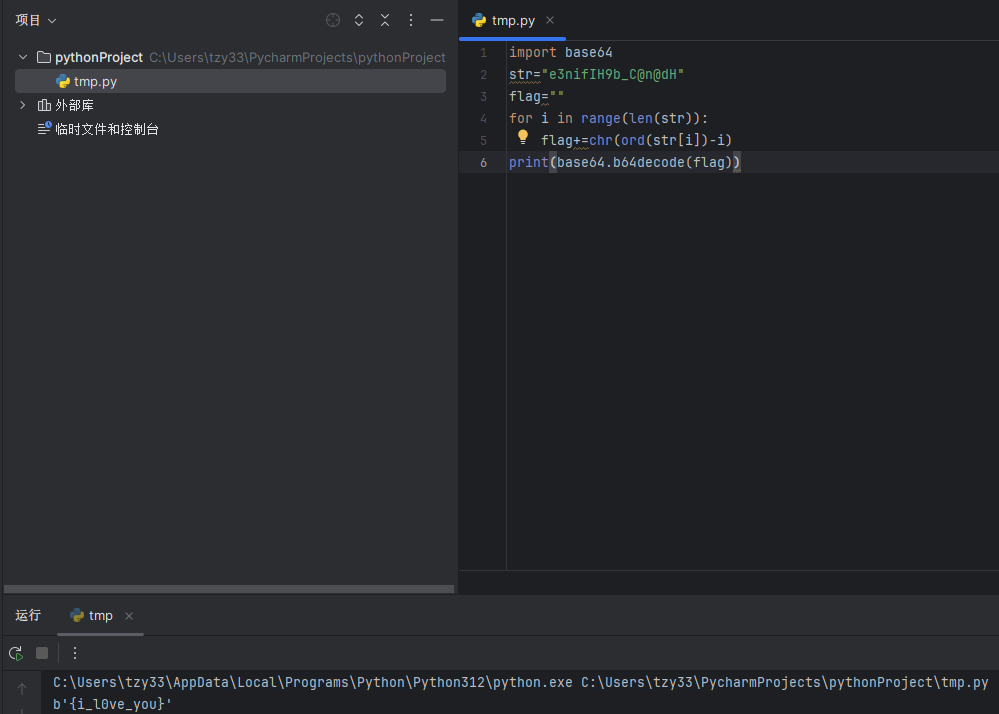Select the tmp.py editor tab
Image resolution: width=999 pixels, height=714 pixels.
512,20
